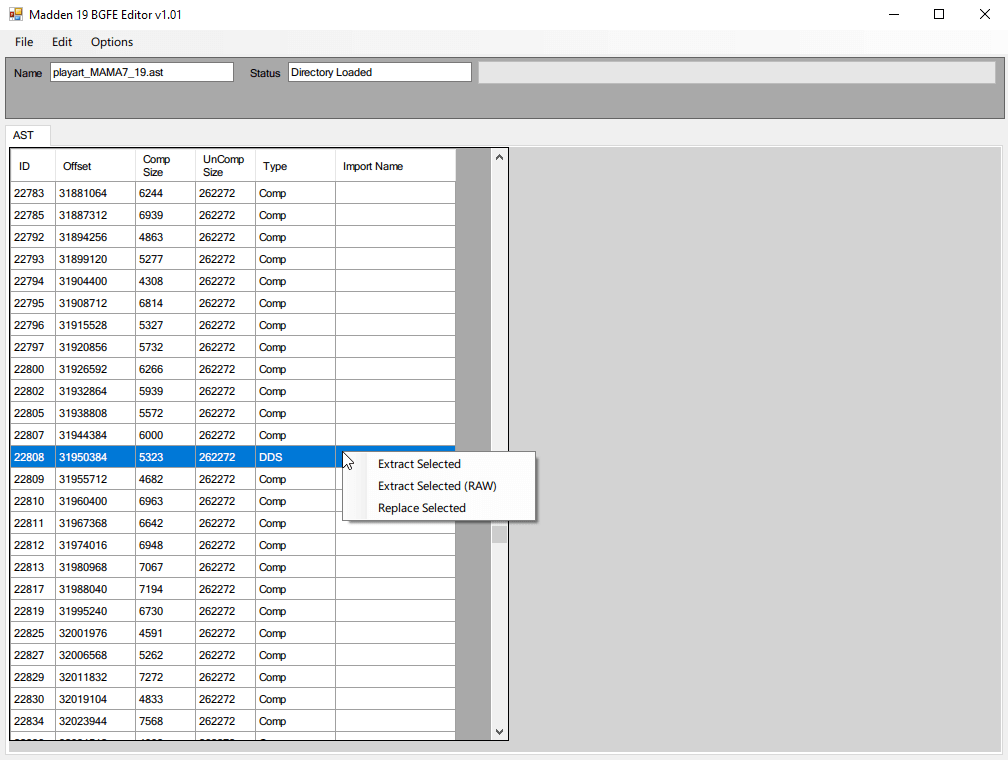
Task: Click UnComp size cell in row 22800
Action: pos(226,369)
